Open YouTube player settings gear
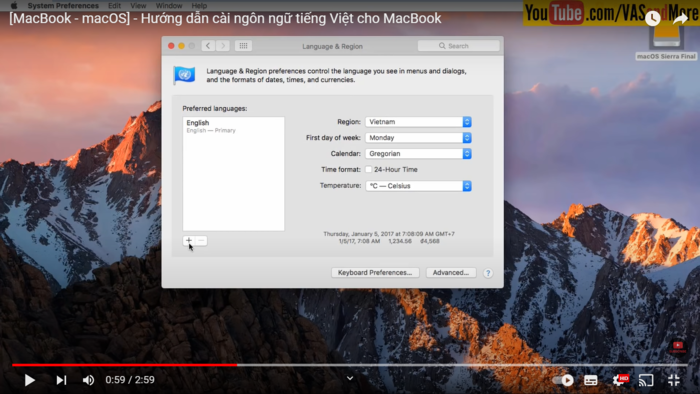This screenshot has height=394, width=700. [x=620, y=380]
